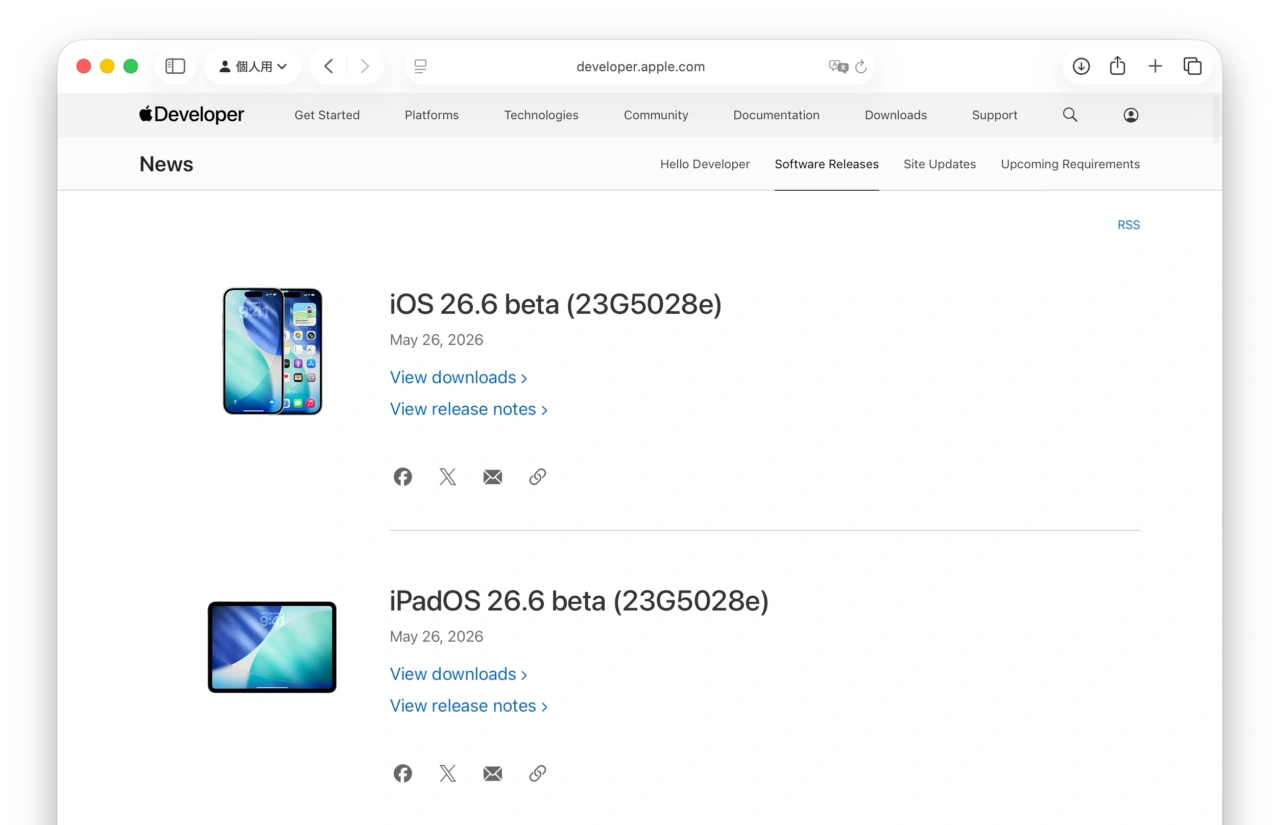Open the page reader menu icon
The image size is (1280, 825).
pyautogui.click(x=420, y=66)
